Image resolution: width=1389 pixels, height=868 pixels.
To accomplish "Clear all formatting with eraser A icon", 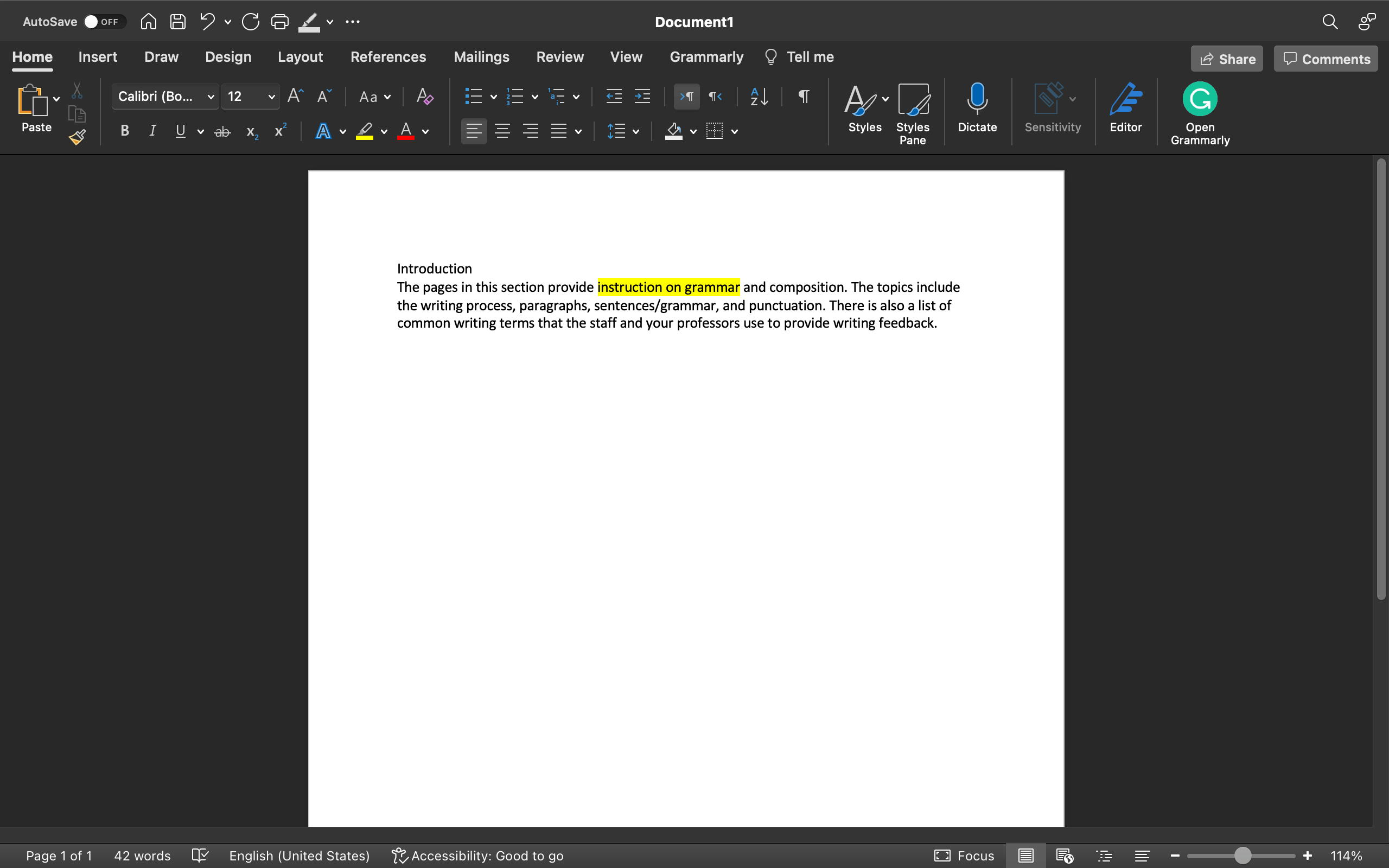I will 425,96.
